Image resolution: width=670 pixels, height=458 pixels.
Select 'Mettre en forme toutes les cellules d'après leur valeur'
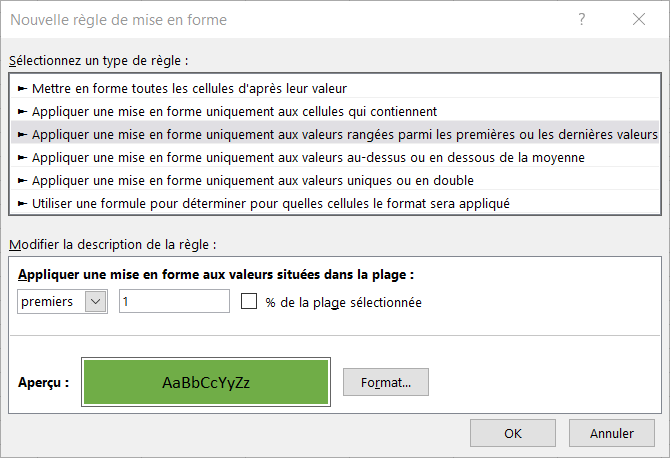click(335, 88)
